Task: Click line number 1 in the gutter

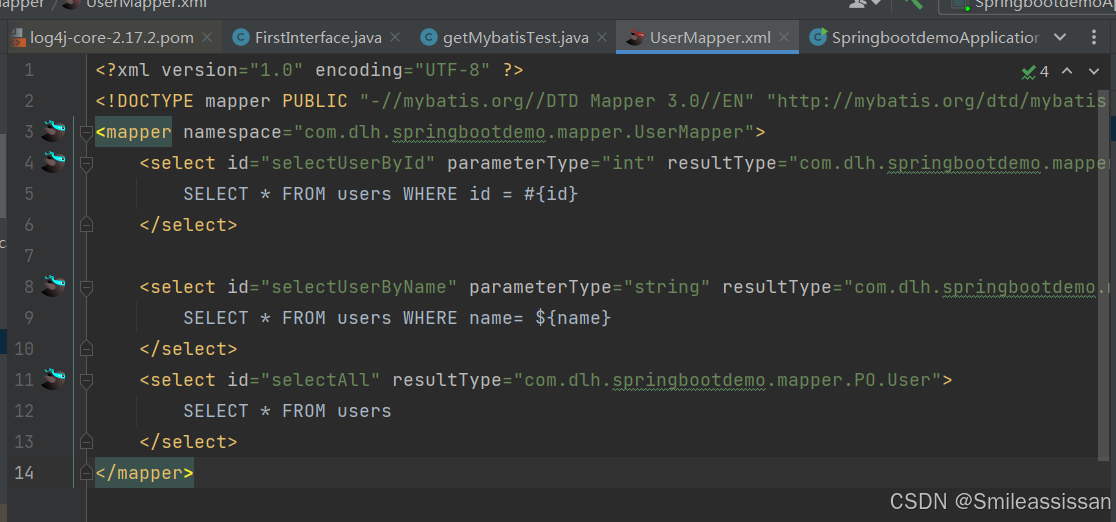Action: (x=28, y=70)
